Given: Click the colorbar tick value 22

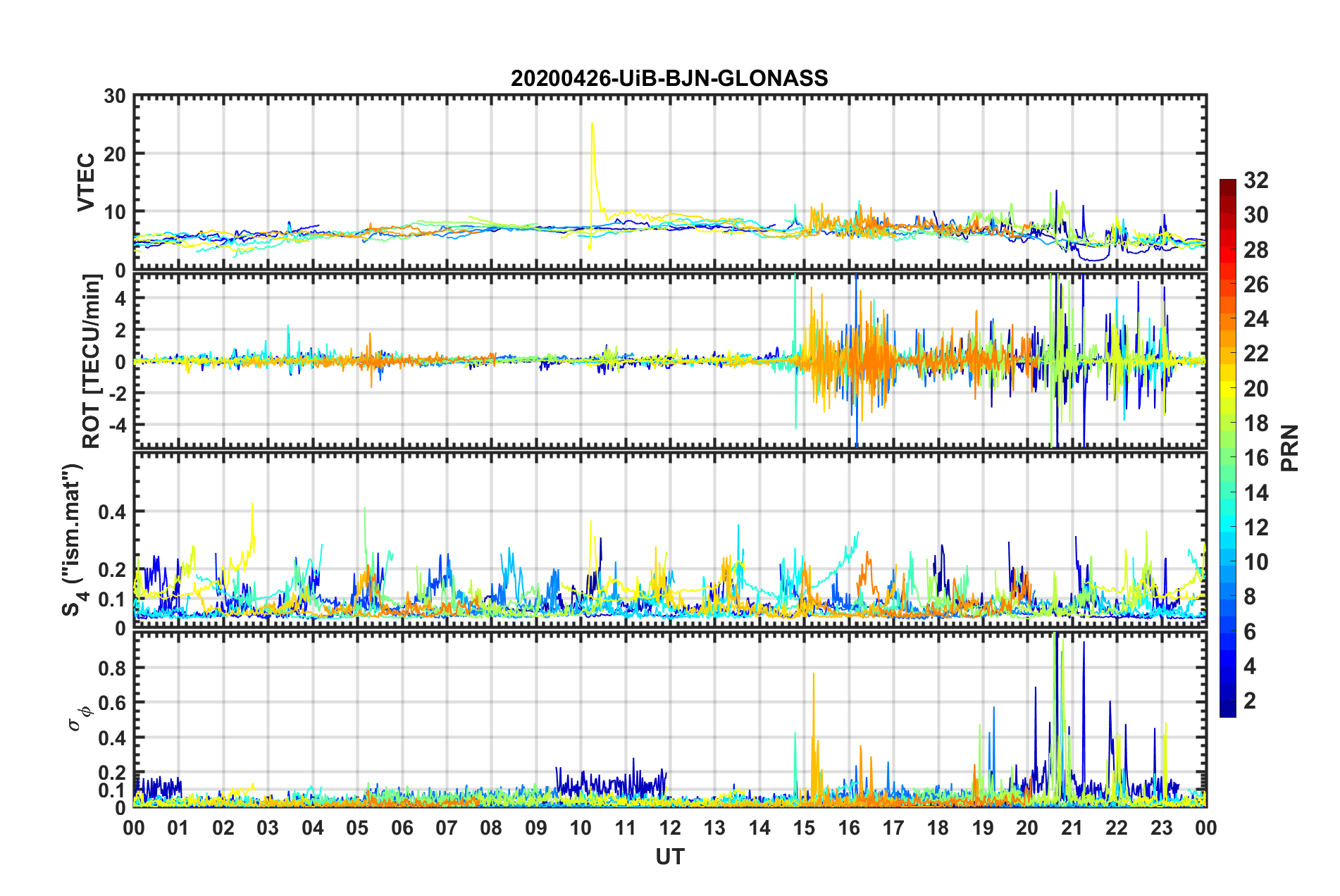Looking at the screenshot, I should point(1255,354).
